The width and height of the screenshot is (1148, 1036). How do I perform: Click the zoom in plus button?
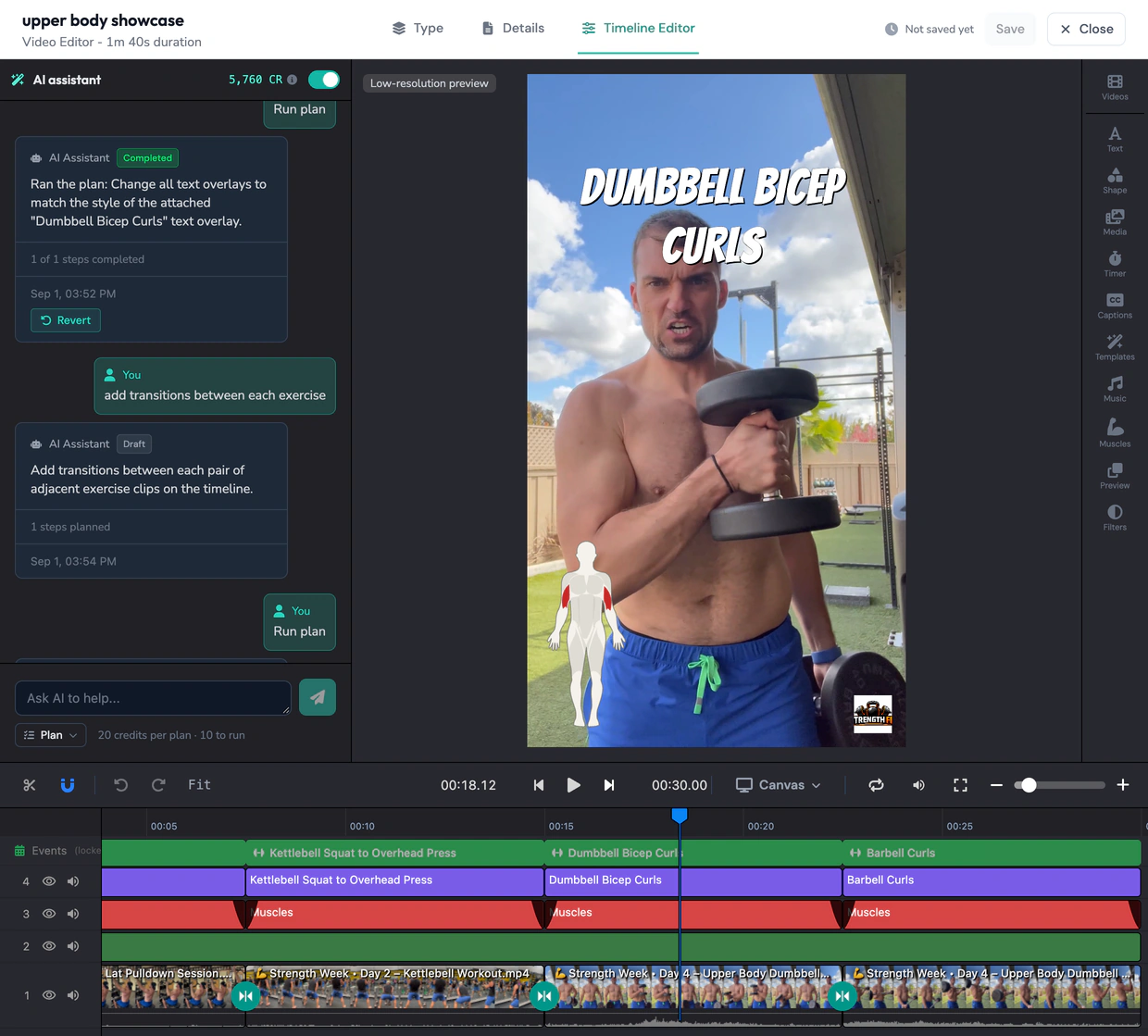click(x=1123, y=785)
